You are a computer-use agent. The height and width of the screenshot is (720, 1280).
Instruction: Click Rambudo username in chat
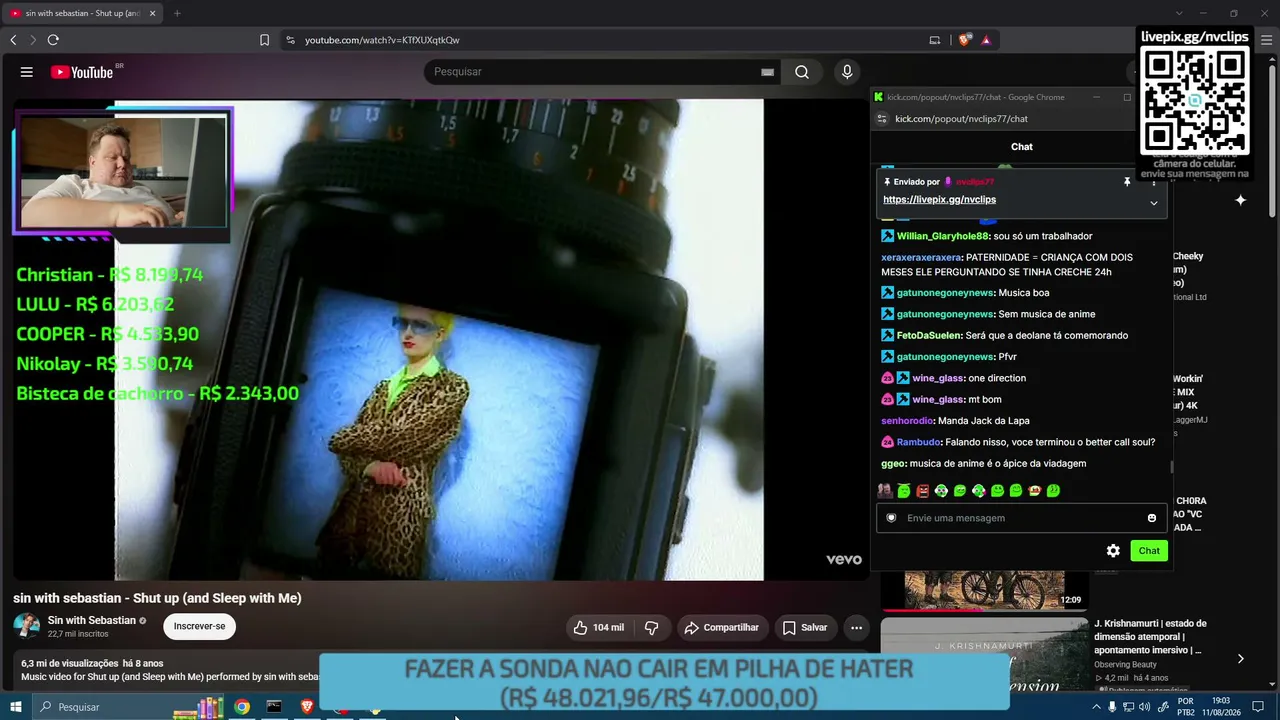tap(919, 442)
